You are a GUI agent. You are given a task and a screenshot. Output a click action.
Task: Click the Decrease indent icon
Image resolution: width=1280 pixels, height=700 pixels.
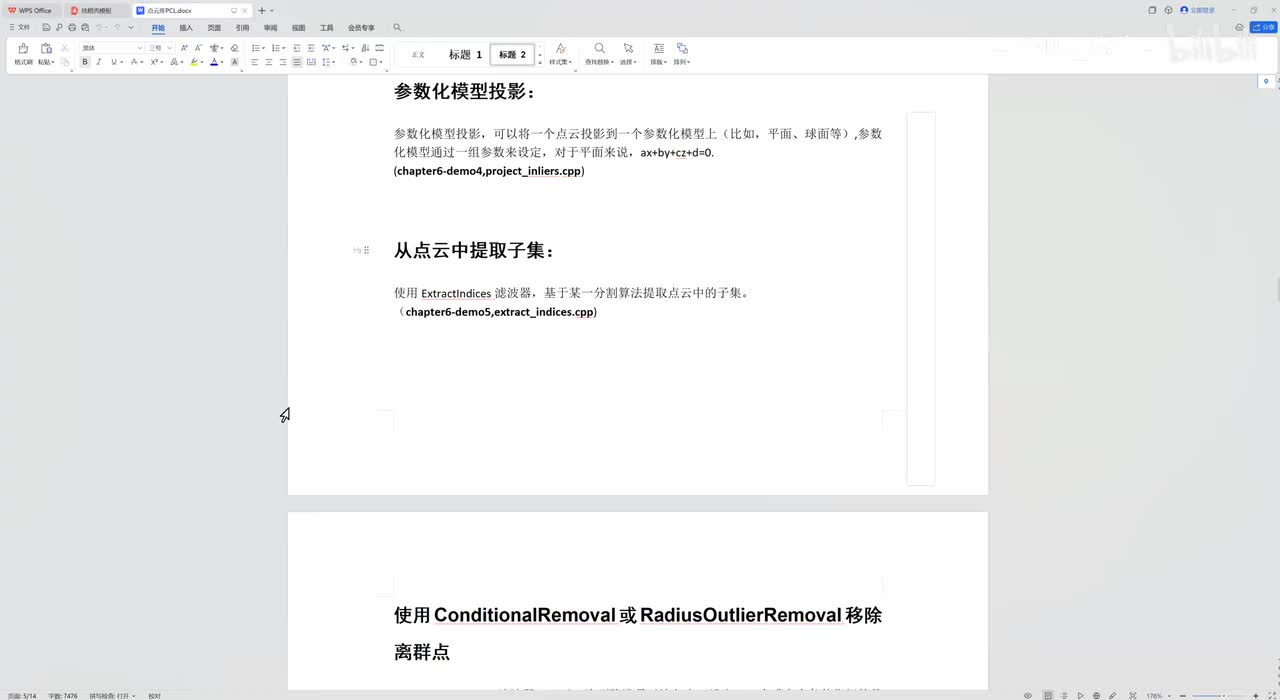click(x=297, y=48)
